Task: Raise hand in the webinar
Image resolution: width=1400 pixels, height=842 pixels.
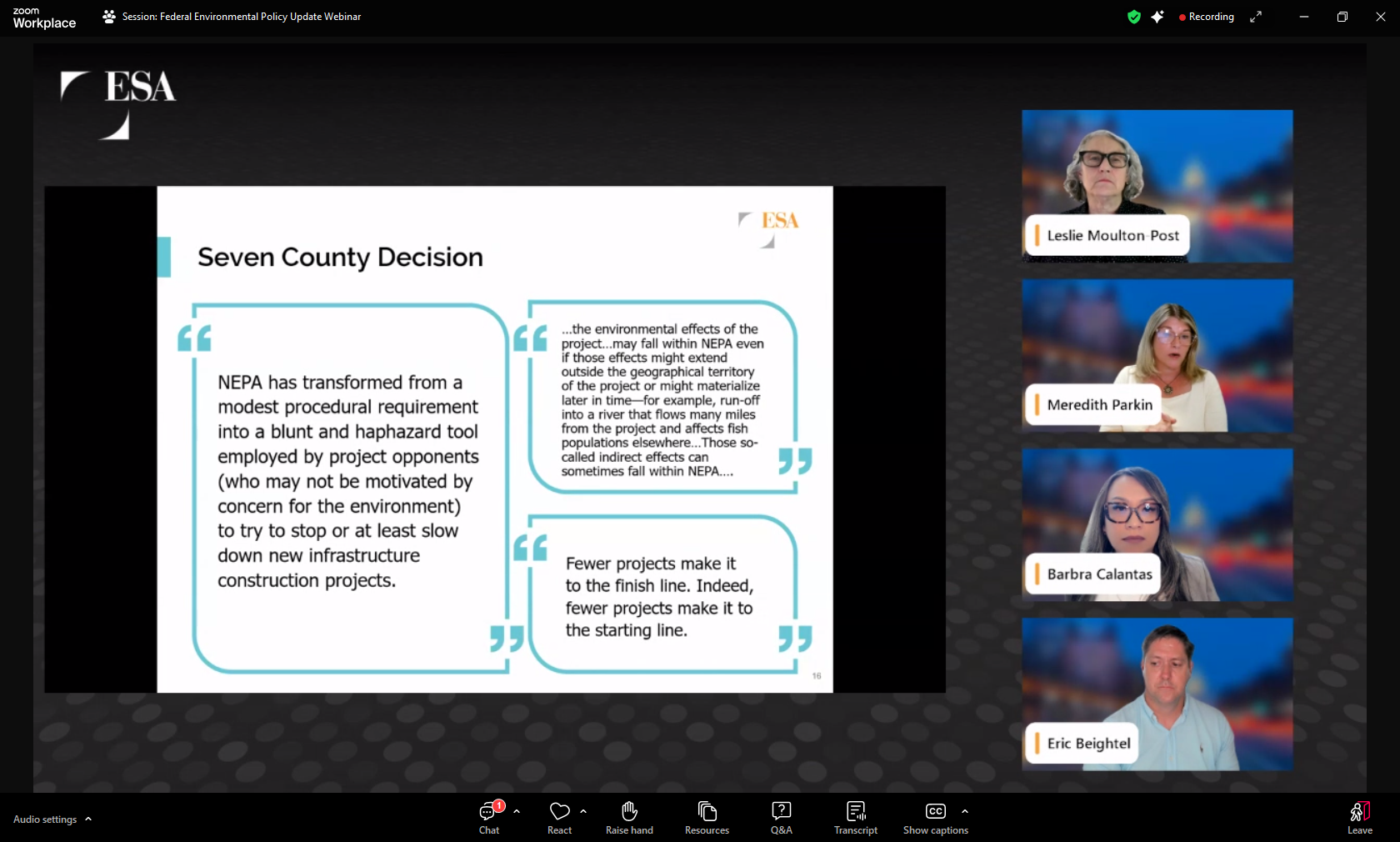Action: (x=629, y=817)
